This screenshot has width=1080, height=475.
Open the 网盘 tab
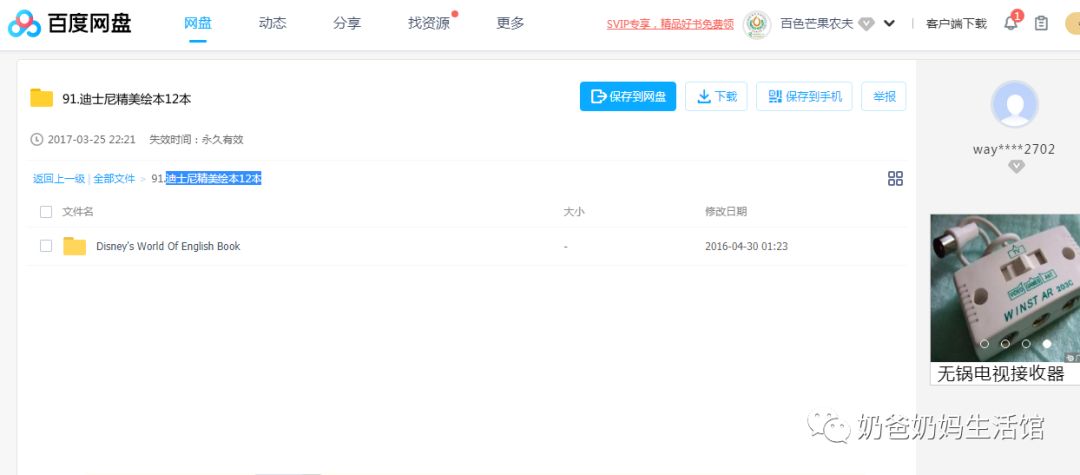198,23
